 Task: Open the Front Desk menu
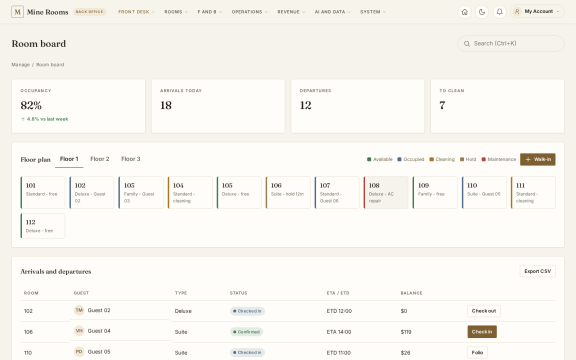[x=136, y=12]
